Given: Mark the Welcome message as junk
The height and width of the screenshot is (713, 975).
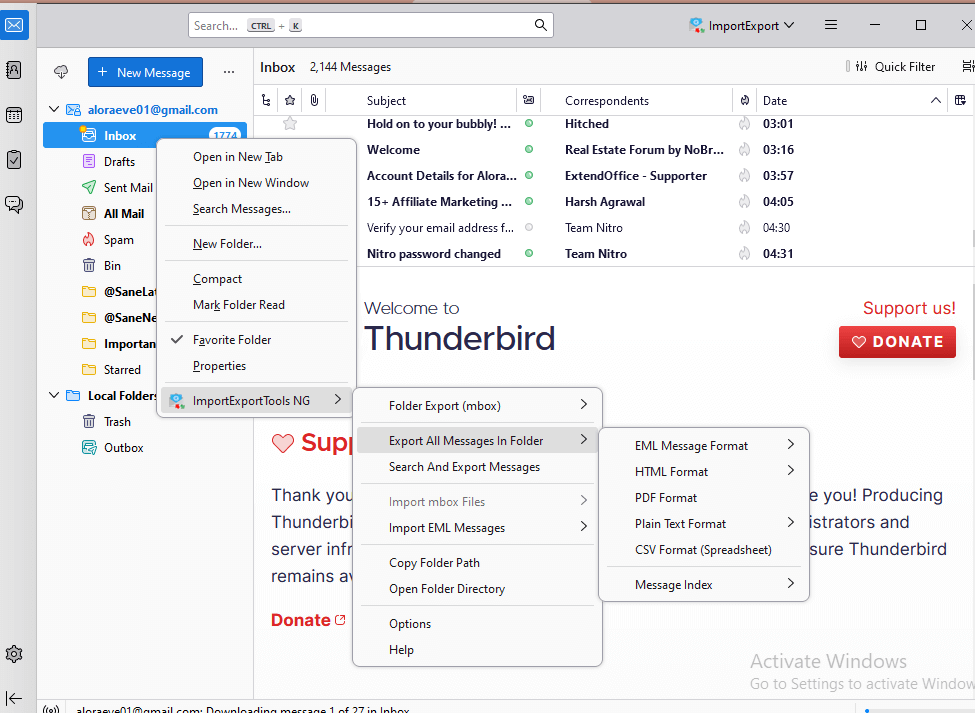Looking at the screenshot, I should (744, 150).
